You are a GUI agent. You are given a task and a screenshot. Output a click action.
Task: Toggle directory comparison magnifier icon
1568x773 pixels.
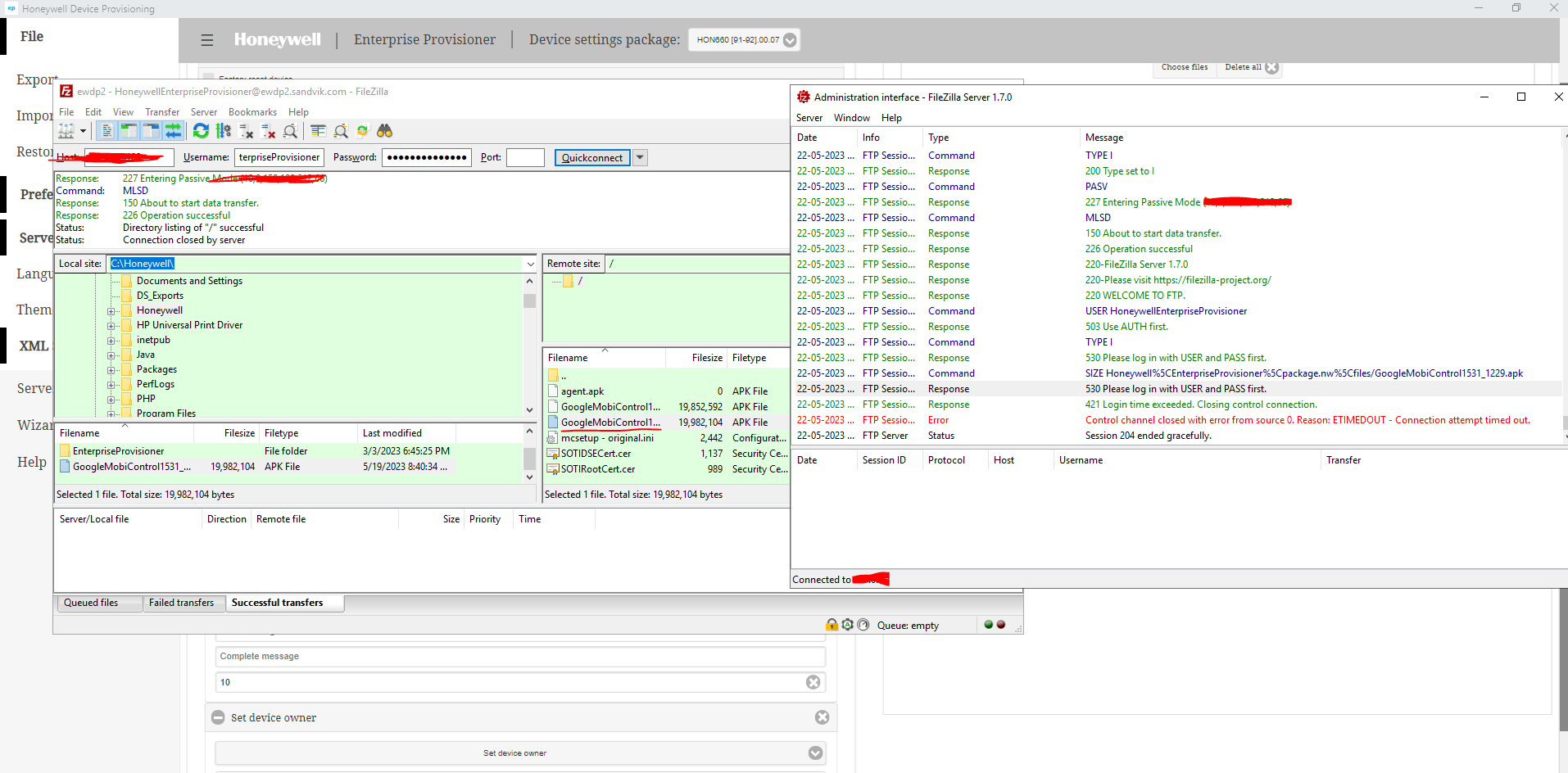[341, 131]
